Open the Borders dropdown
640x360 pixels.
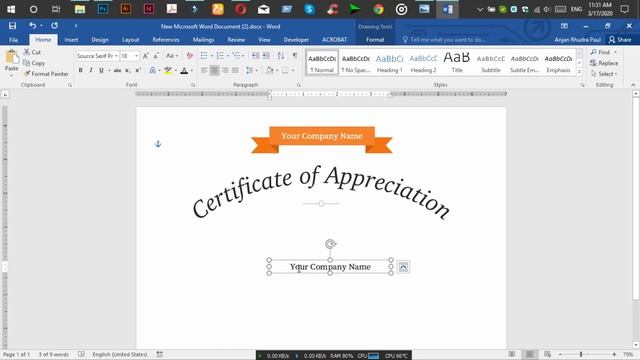293,70
